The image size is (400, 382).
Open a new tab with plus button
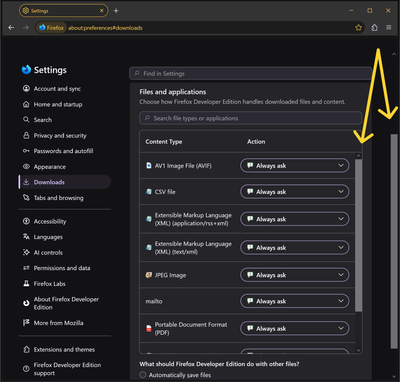click(x=116, y=11)
